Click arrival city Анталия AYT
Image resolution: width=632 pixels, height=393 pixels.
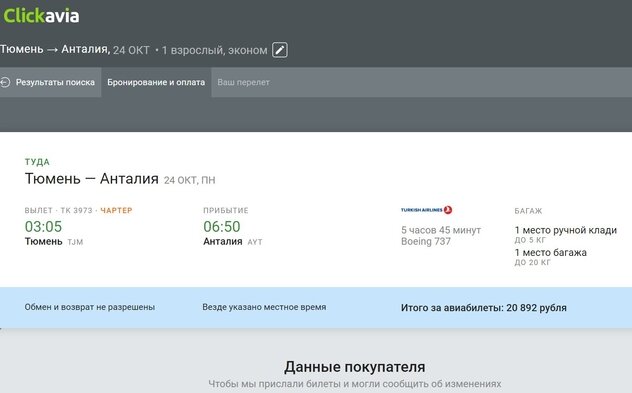click(233, 241)
